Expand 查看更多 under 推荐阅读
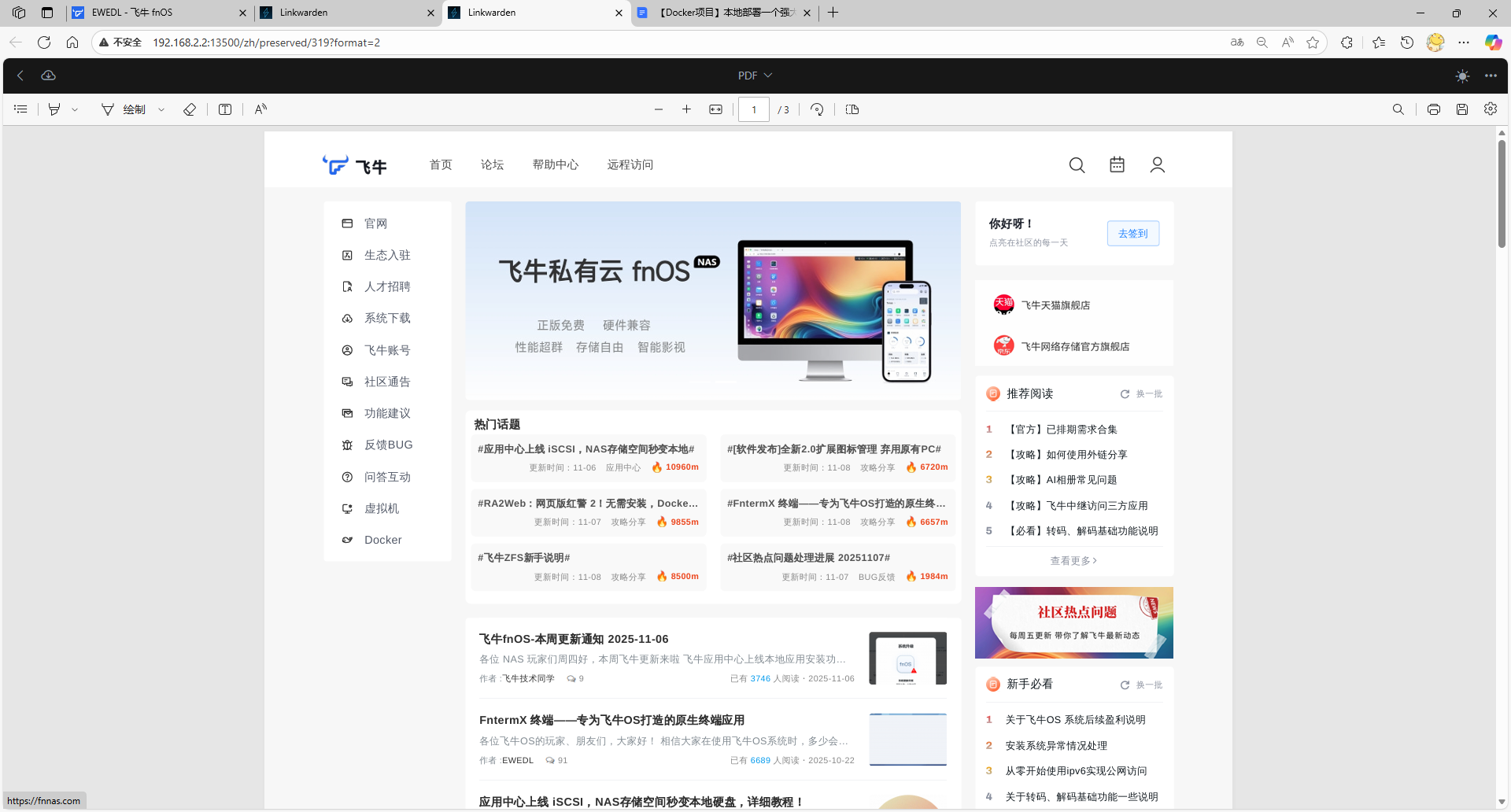 (1073, 561)
